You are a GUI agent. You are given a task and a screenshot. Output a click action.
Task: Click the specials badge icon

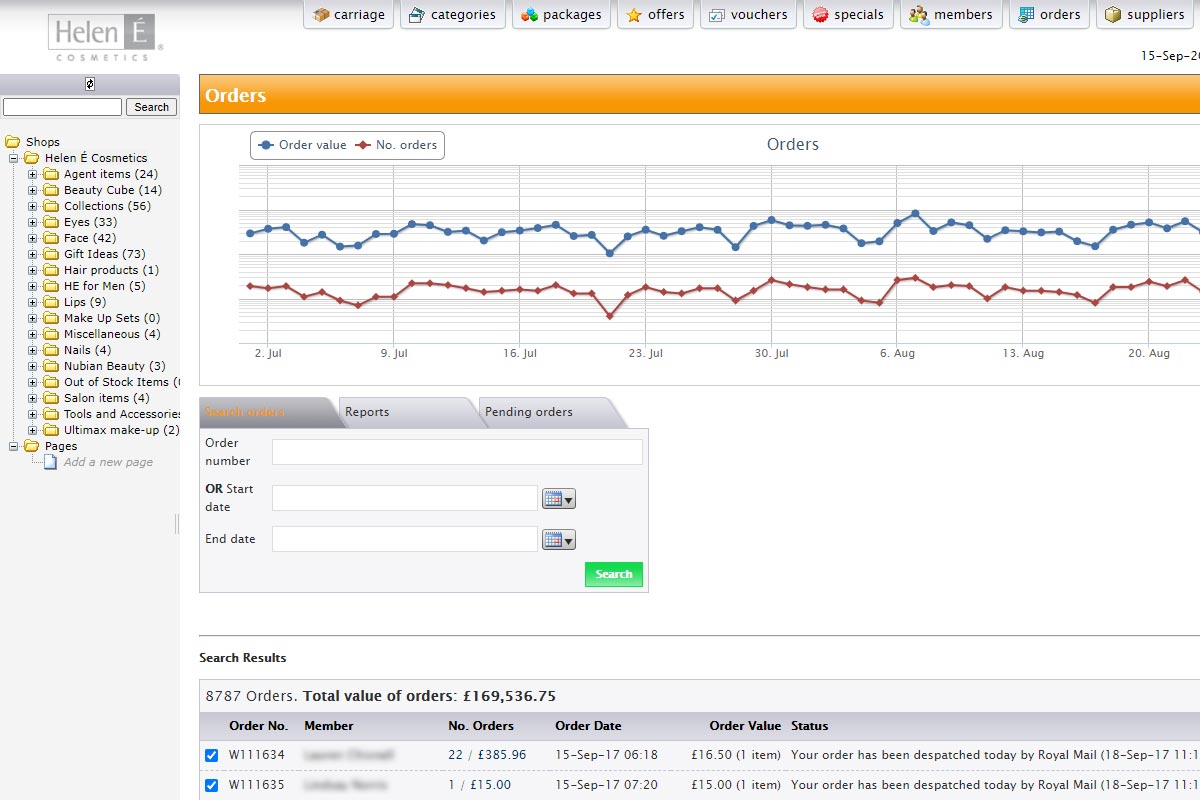pyautogui.click(x=820, y=15)
